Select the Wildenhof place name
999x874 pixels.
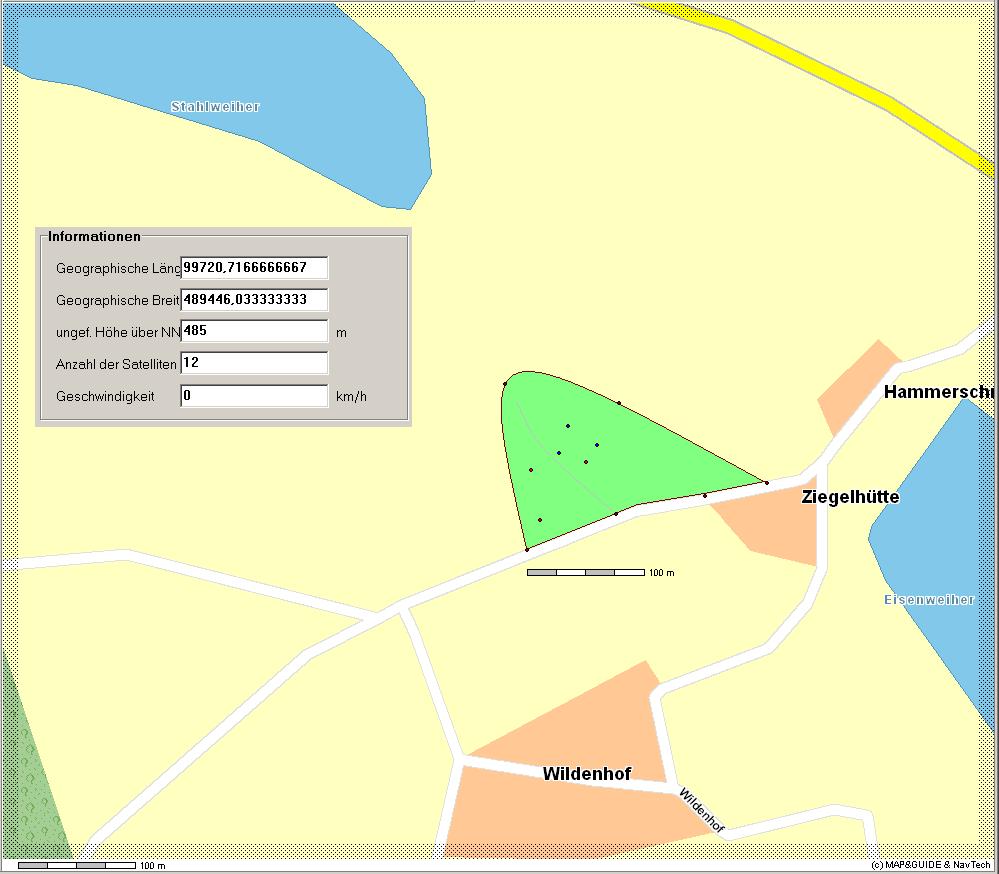[586, 773]
